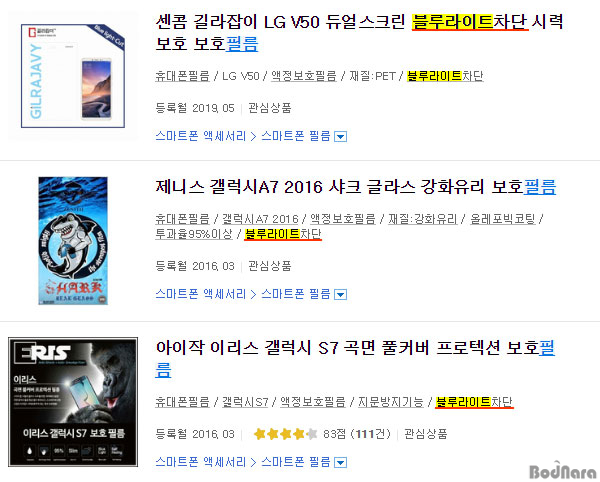Select the 올레포빅코팅 spec tag
600x482 pixels.
click(502, 219)
